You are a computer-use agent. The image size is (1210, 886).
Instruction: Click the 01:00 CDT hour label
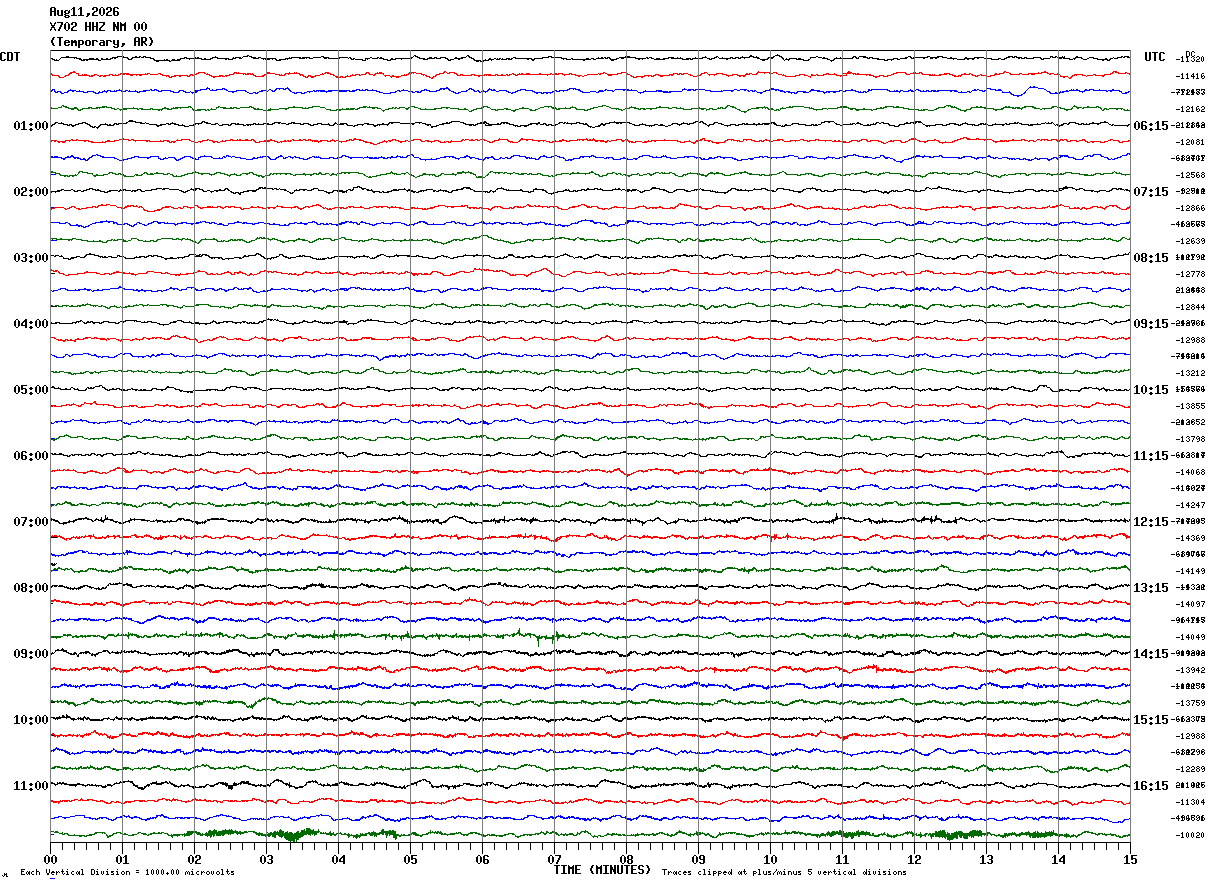click(30, 126)
